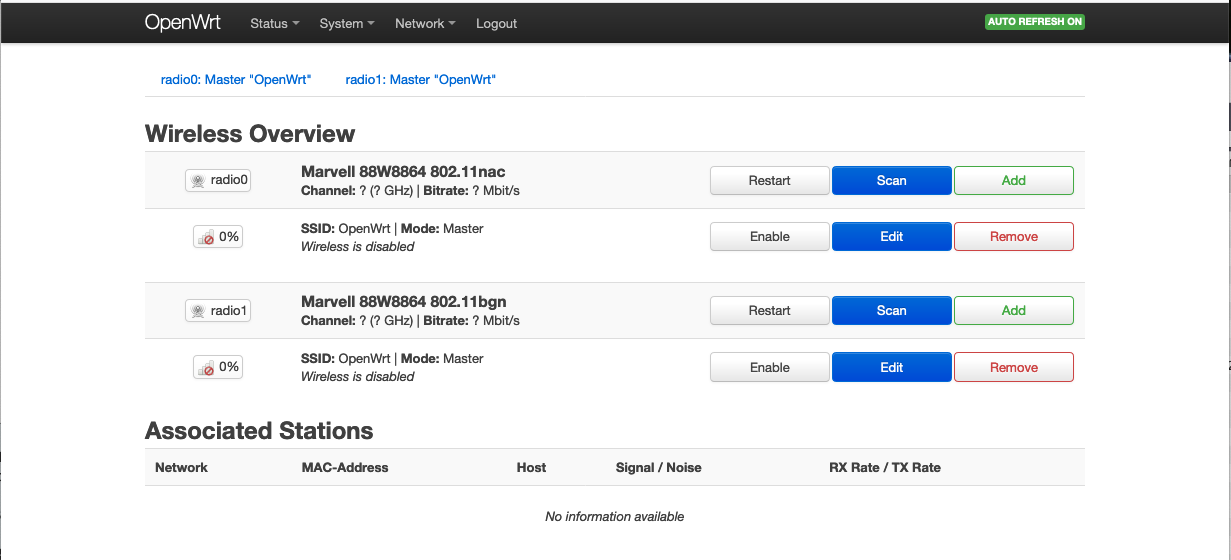
Task: Remove the radio1 OpenWrt wireless network
Action: pyautogui.click(x=1013, y=367)
